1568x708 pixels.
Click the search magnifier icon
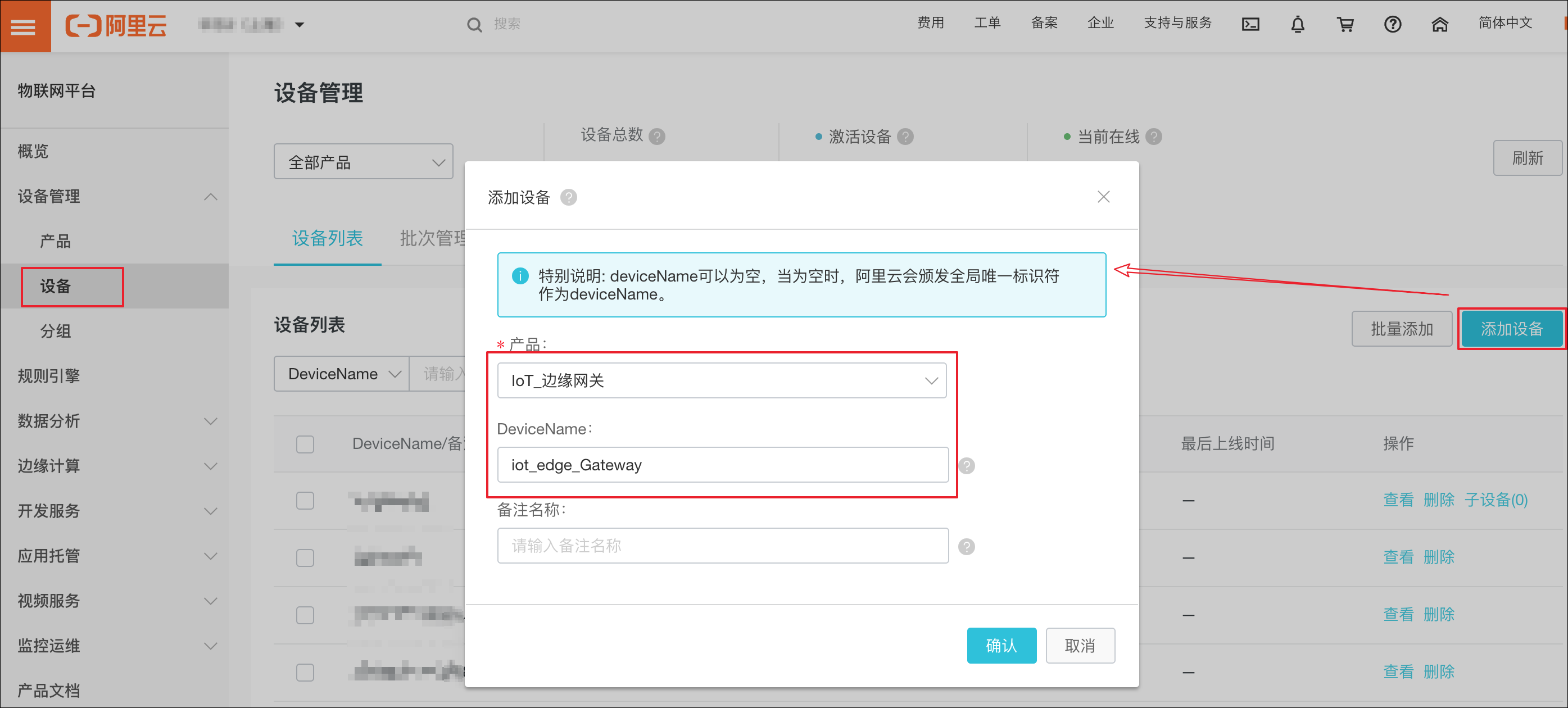coord(474,25)
